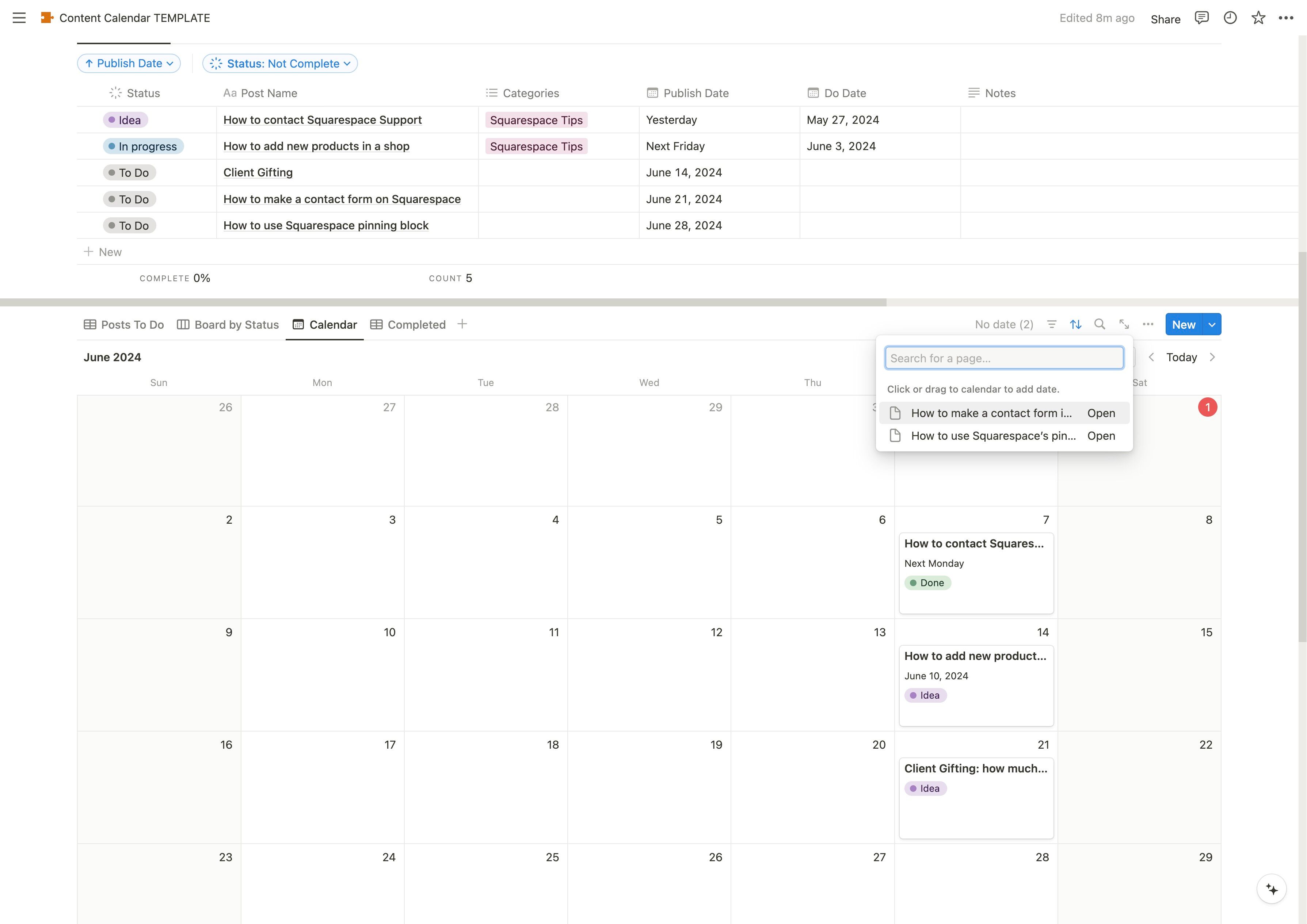The height and width of the screenshot is (924, 1307).
Task: Click the calendar search magnifier icon
Action: [x=1099, y=325]
